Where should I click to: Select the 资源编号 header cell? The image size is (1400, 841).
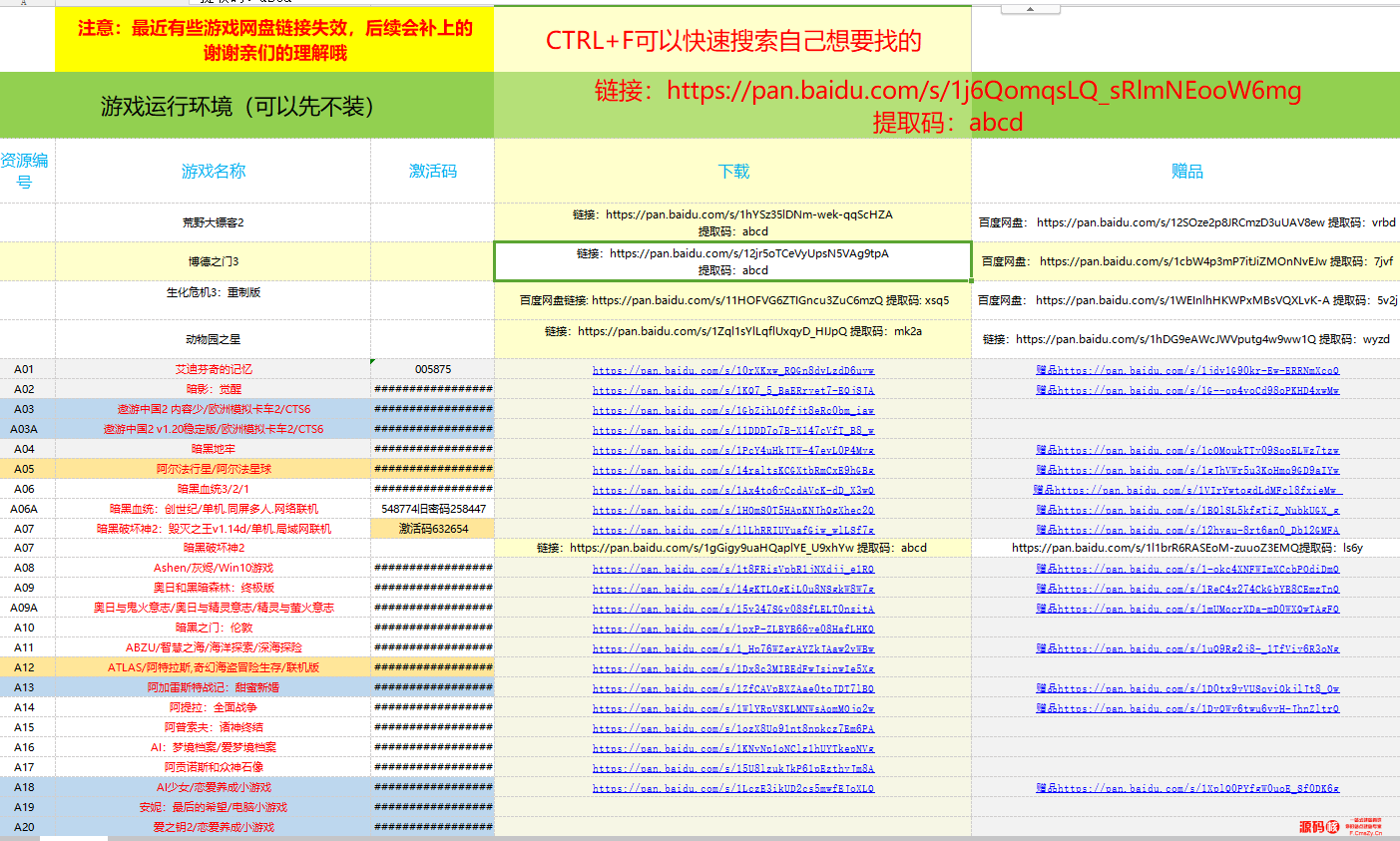pyautogui.click(x=27, y=171)
